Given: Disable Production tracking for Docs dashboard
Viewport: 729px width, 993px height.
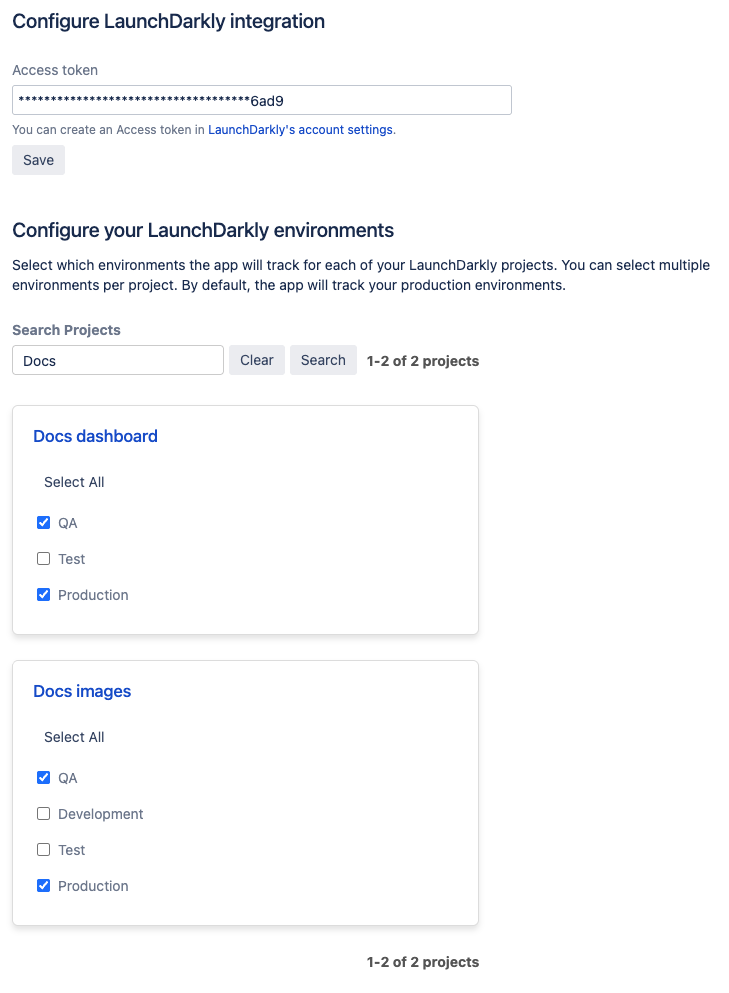Looking at the screenshot, I should point(43,594).
